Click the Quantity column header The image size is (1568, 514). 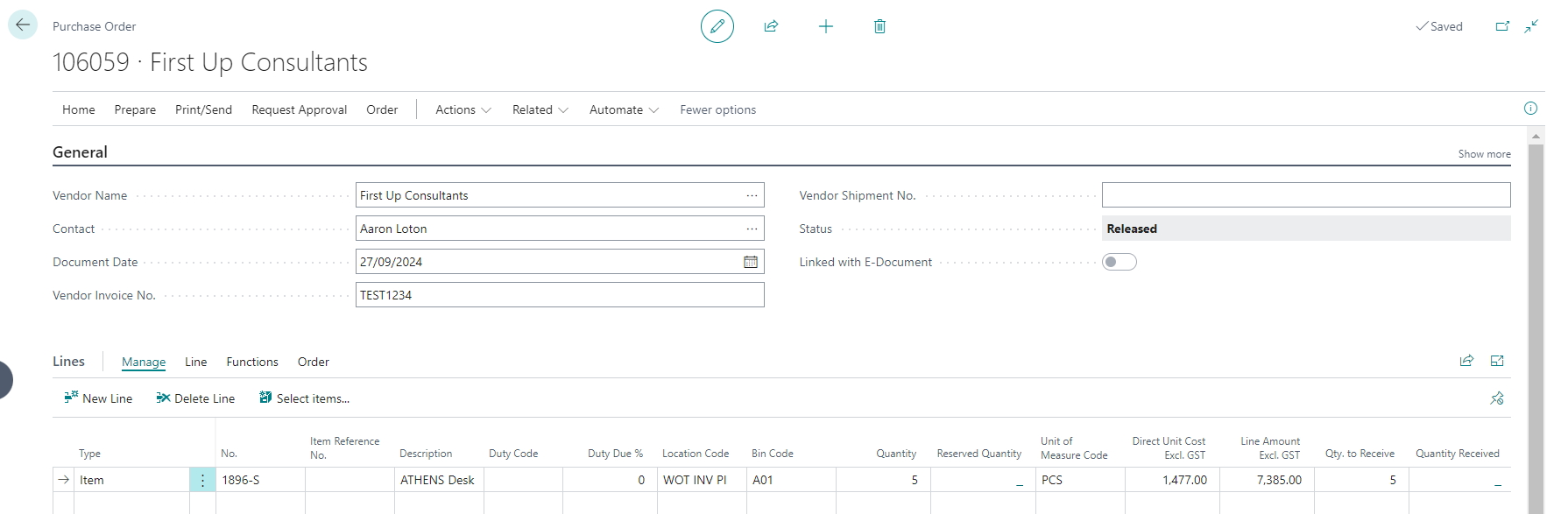pyautogui.click(x=896, y=454)
